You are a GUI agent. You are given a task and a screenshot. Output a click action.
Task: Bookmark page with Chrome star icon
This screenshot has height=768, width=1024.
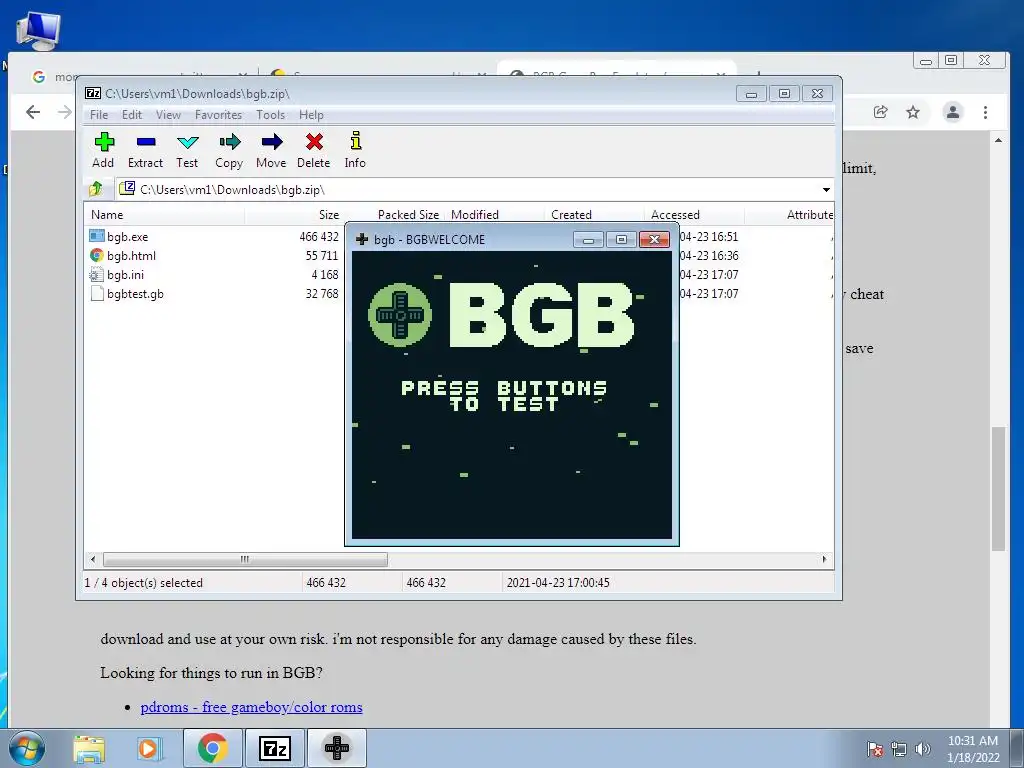tap(913, 112)
